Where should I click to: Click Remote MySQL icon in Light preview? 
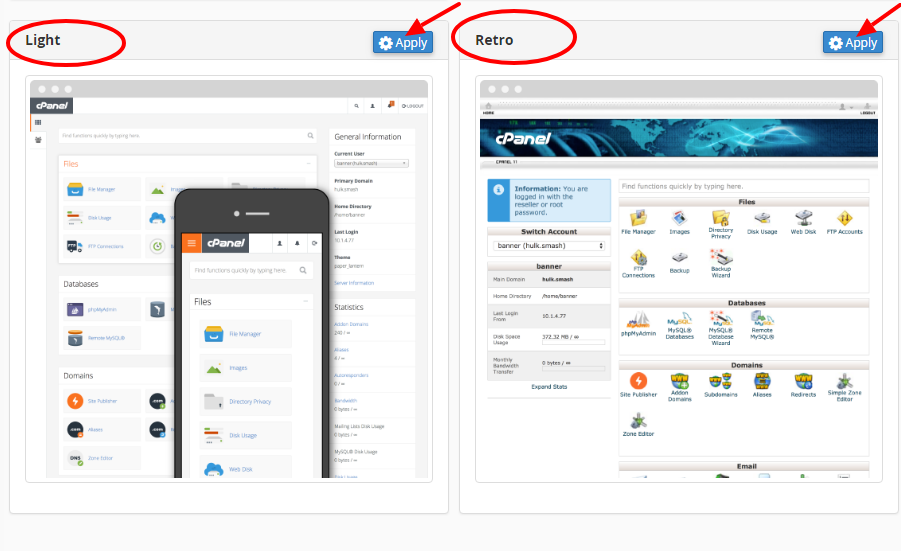coord(75,338)
